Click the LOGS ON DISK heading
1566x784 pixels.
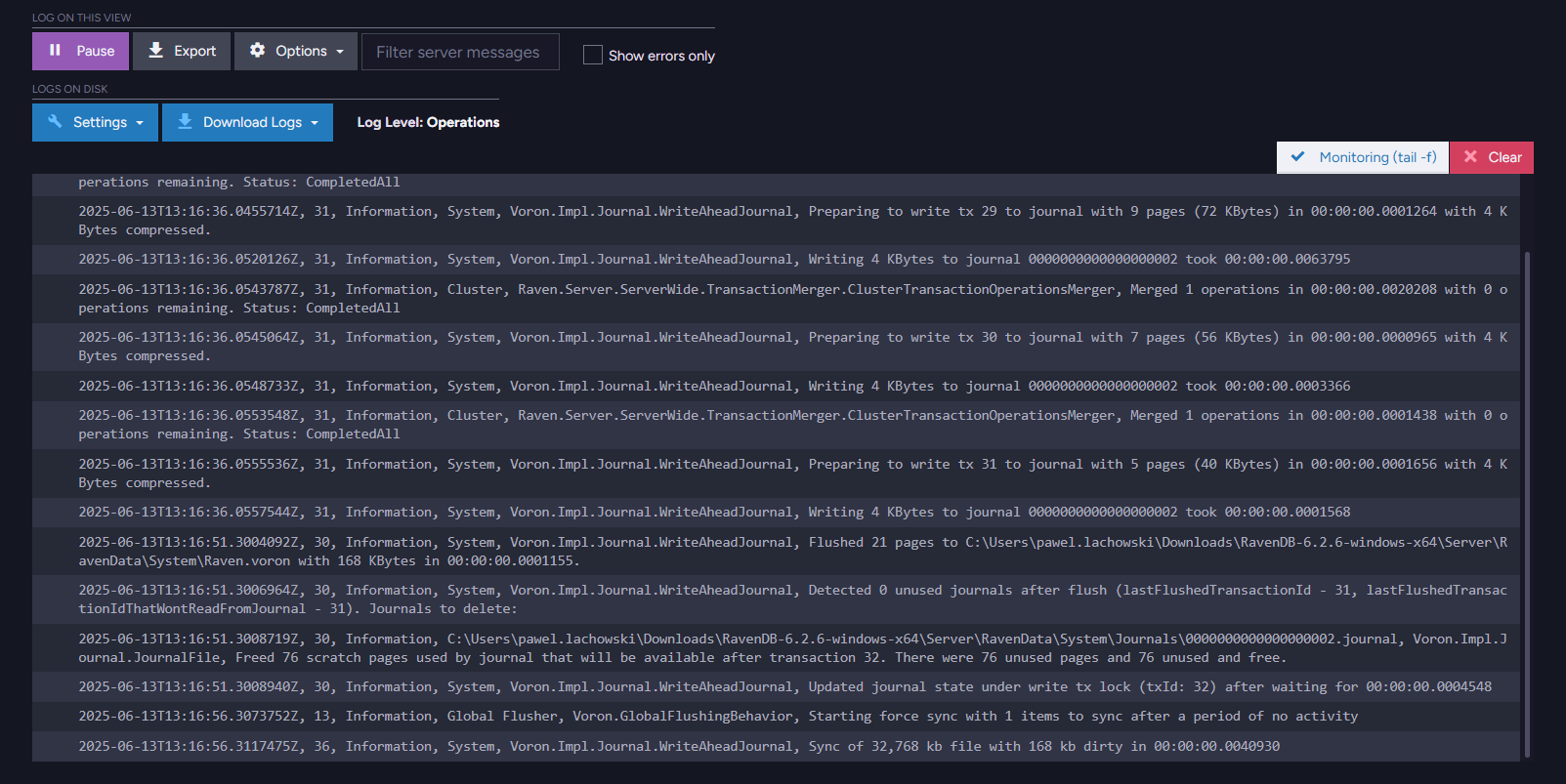[x=70, y=89]
